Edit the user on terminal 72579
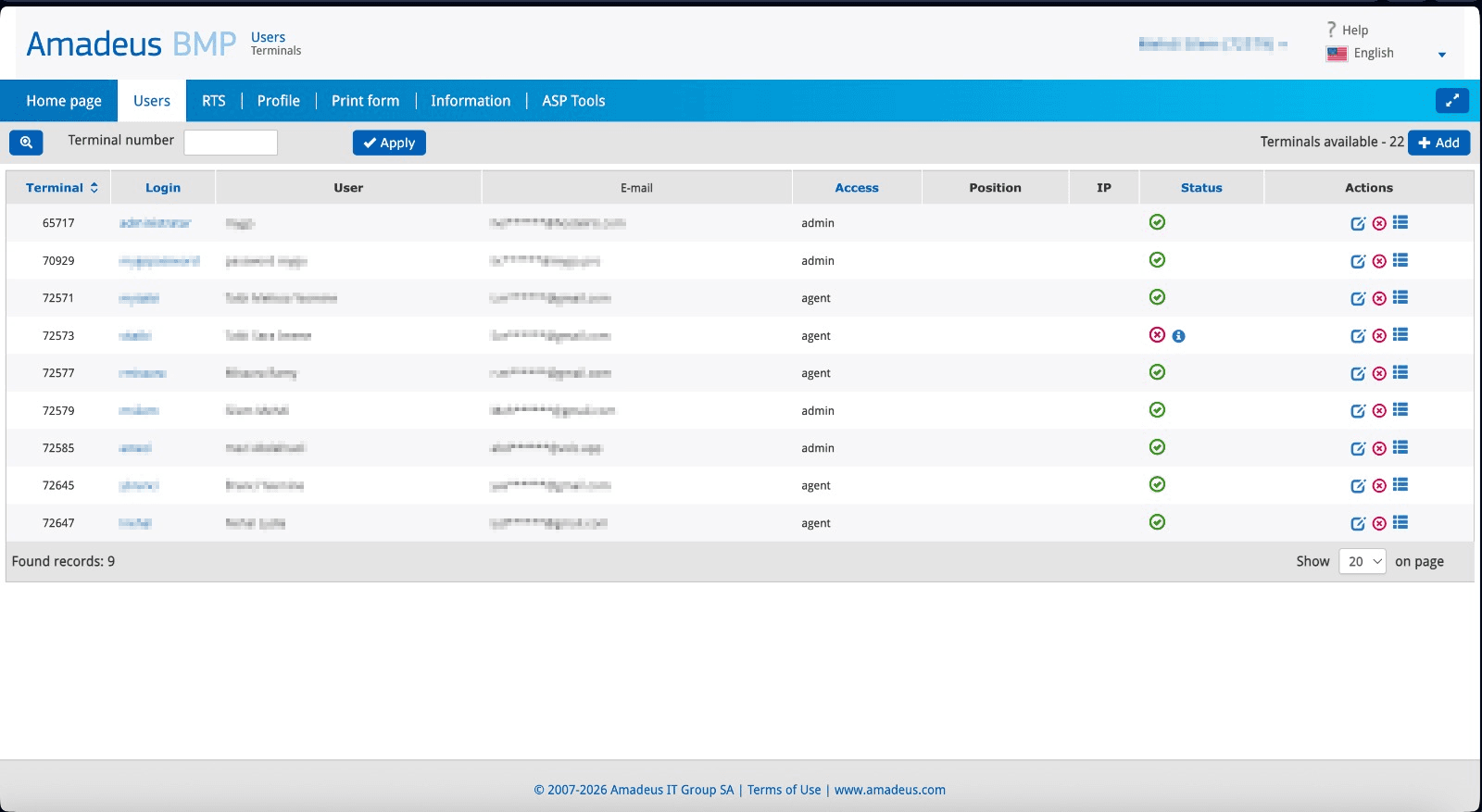Image resolution: width=1482 pixels, height=812 pixels. (1358, 411)
